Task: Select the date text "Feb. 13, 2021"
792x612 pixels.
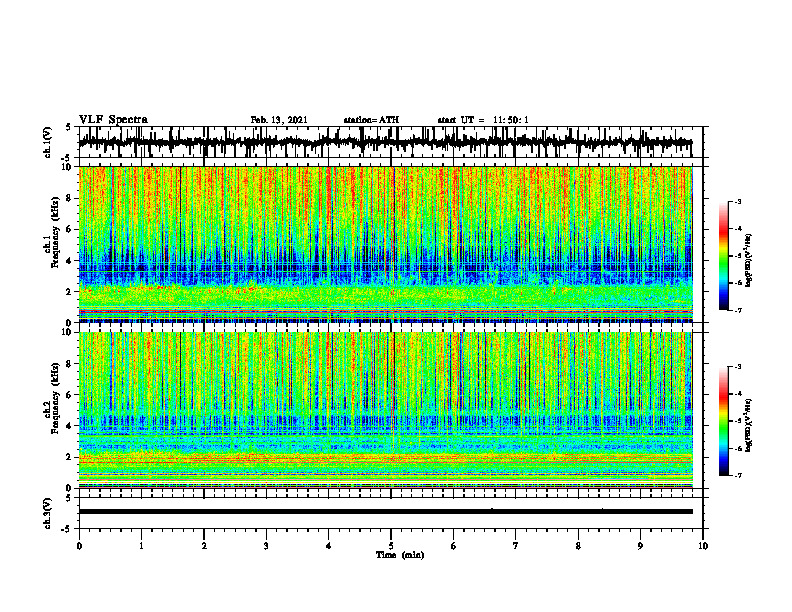Action: coord(279,120)
